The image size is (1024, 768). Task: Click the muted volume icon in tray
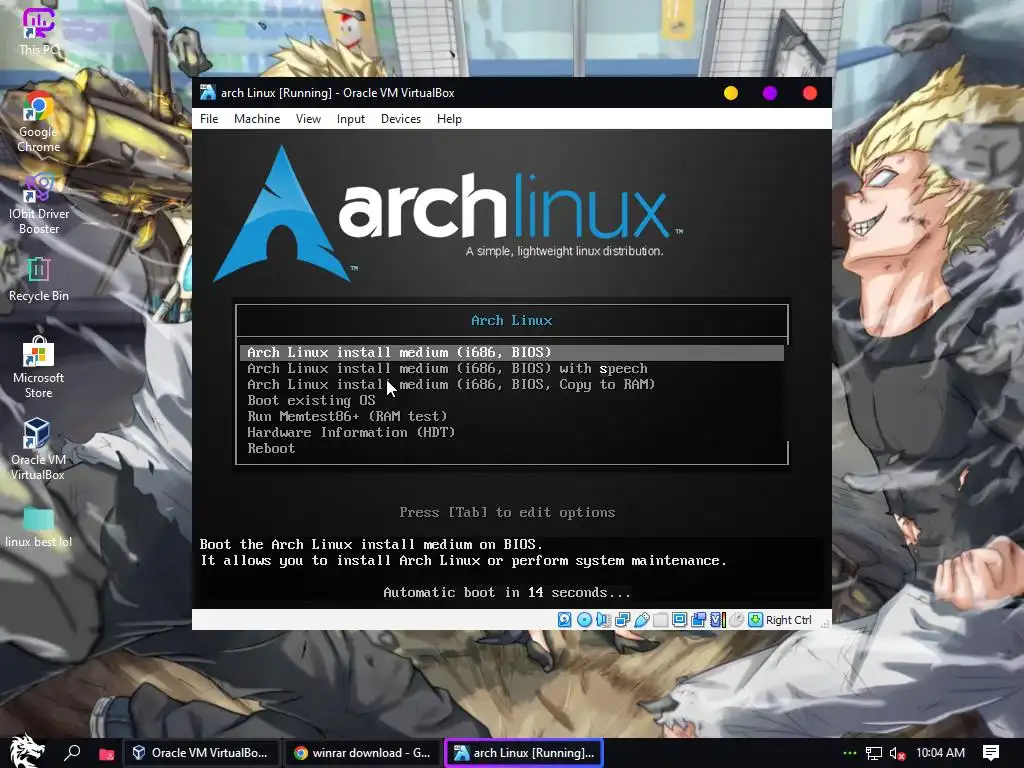click(x=897, y=753)
